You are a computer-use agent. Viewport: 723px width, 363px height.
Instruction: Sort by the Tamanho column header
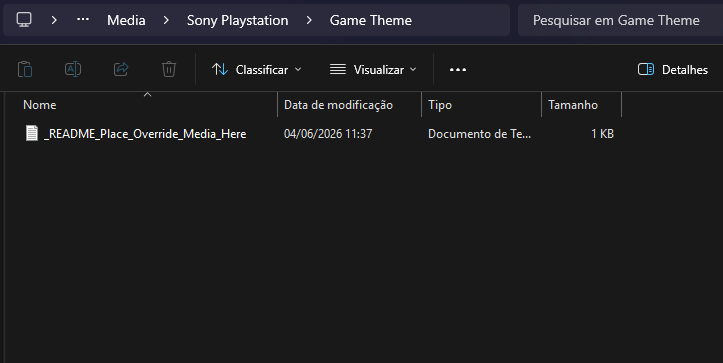(x=573, y=105)
